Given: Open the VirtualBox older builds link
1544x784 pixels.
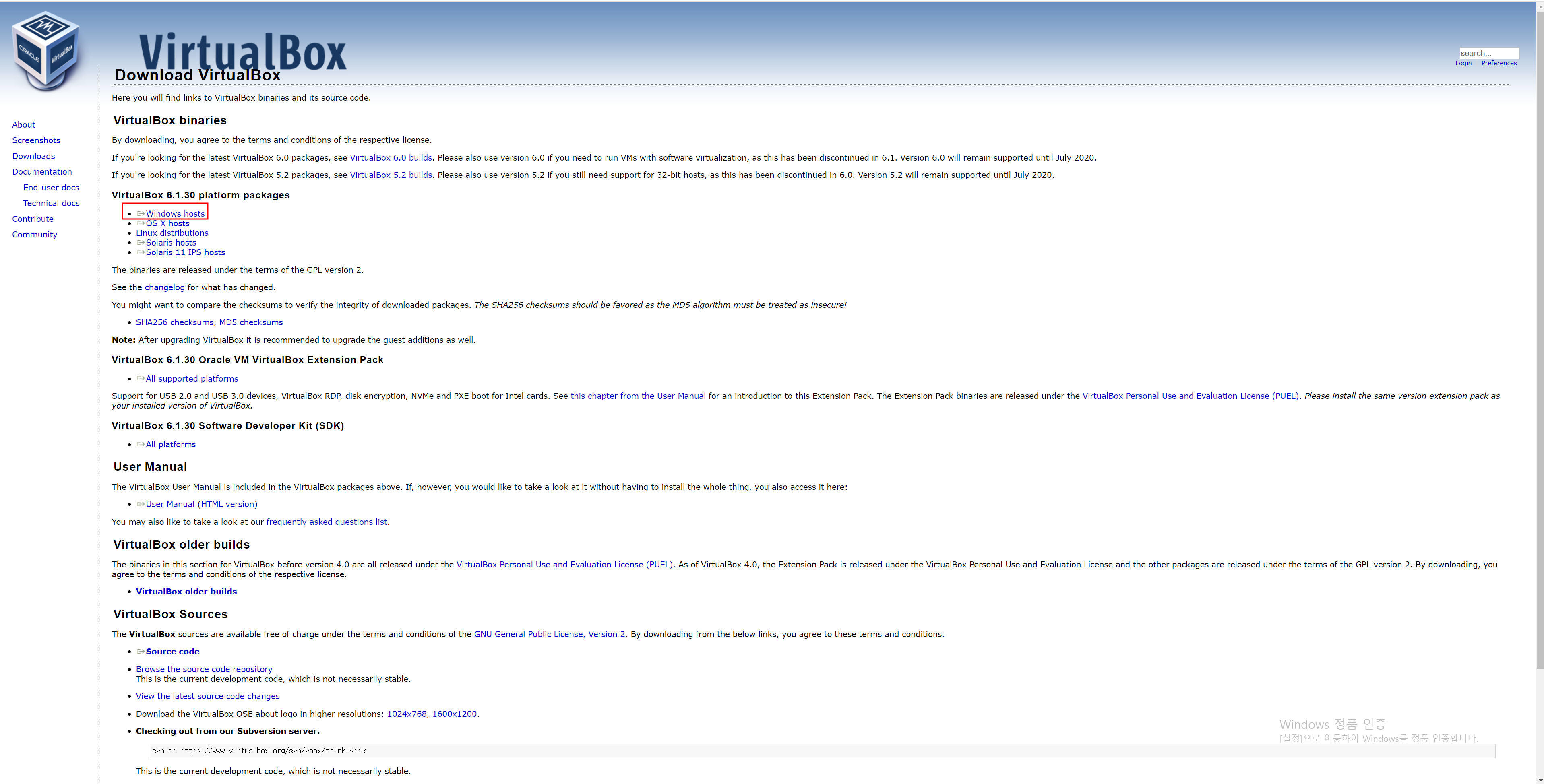Looking at the screenshot, I should 186,592.
